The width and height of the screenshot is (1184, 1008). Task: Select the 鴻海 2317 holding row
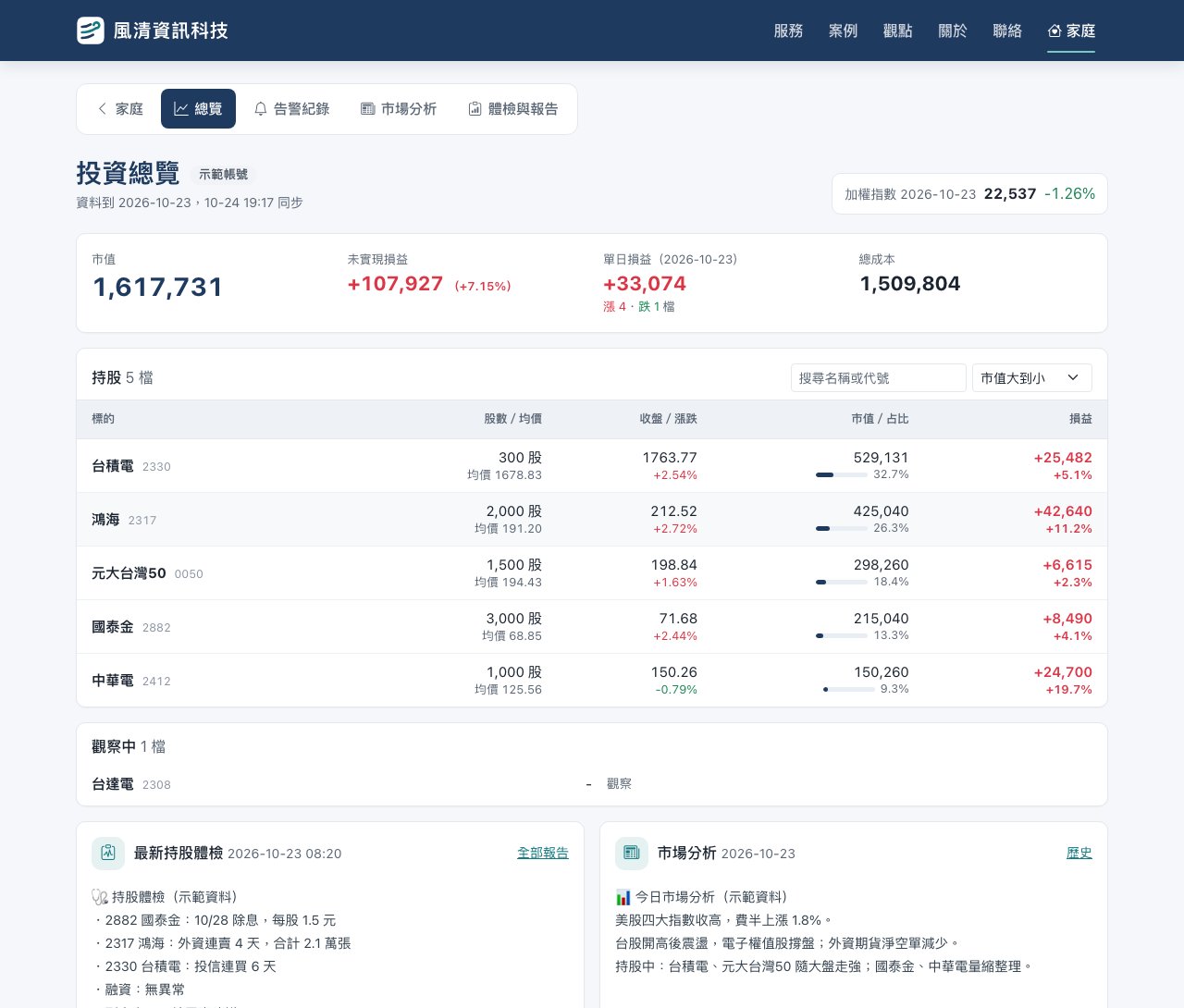pyautogui.click(x=592, y=520)
